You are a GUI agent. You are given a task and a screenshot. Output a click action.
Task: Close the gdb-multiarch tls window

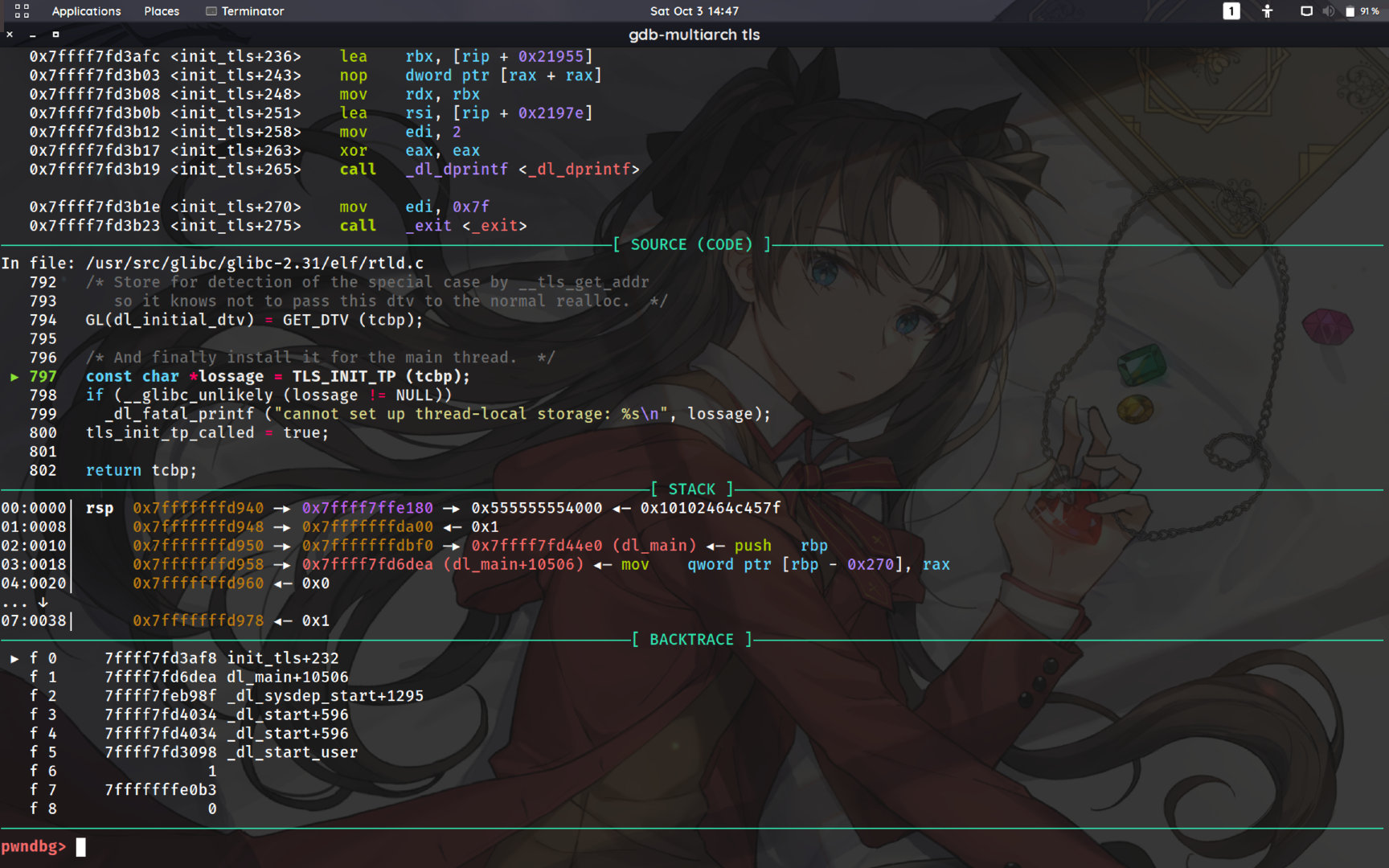click(x=10, y=35)
